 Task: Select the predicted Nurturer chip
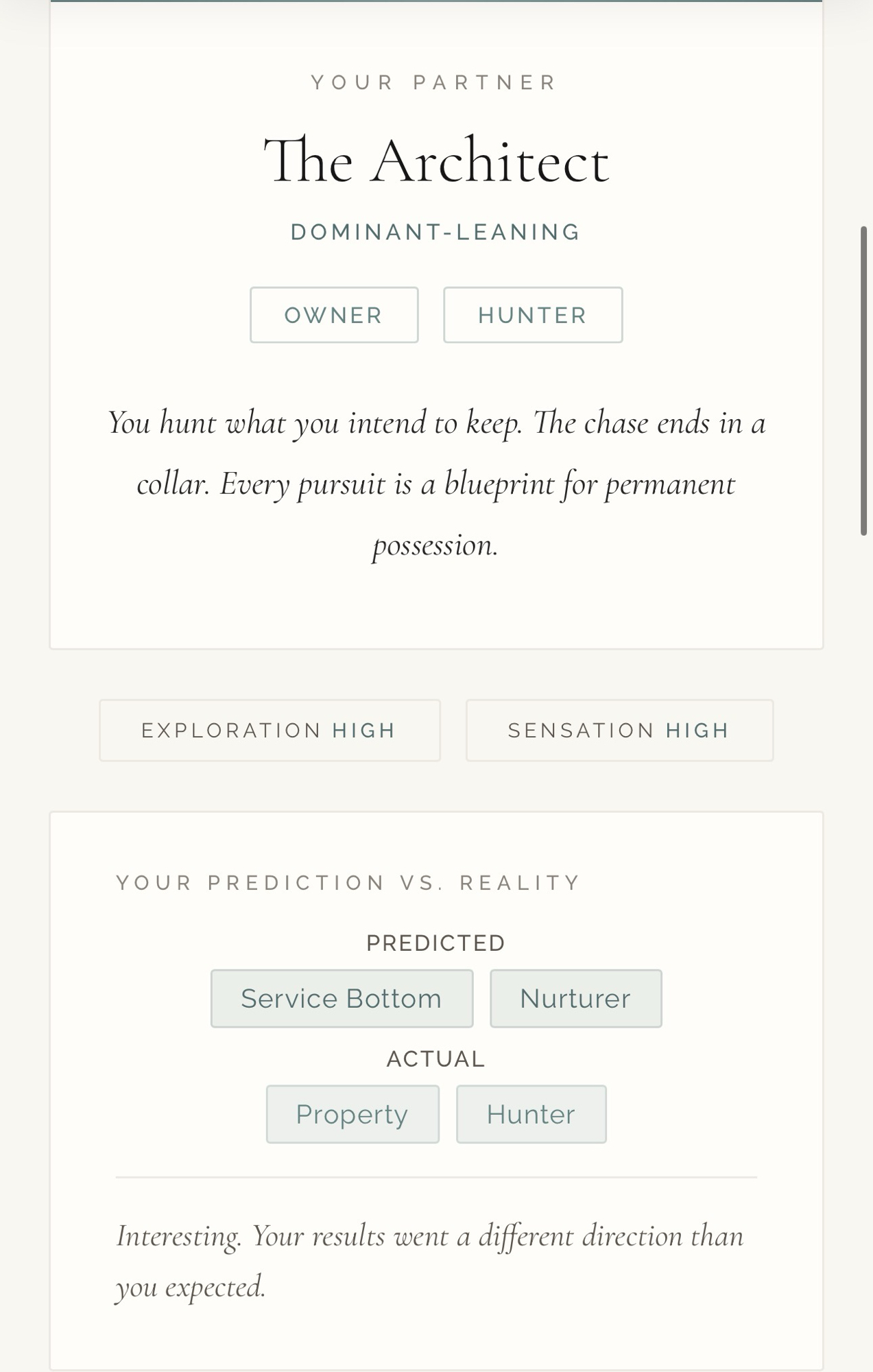[x=575, y=998]
